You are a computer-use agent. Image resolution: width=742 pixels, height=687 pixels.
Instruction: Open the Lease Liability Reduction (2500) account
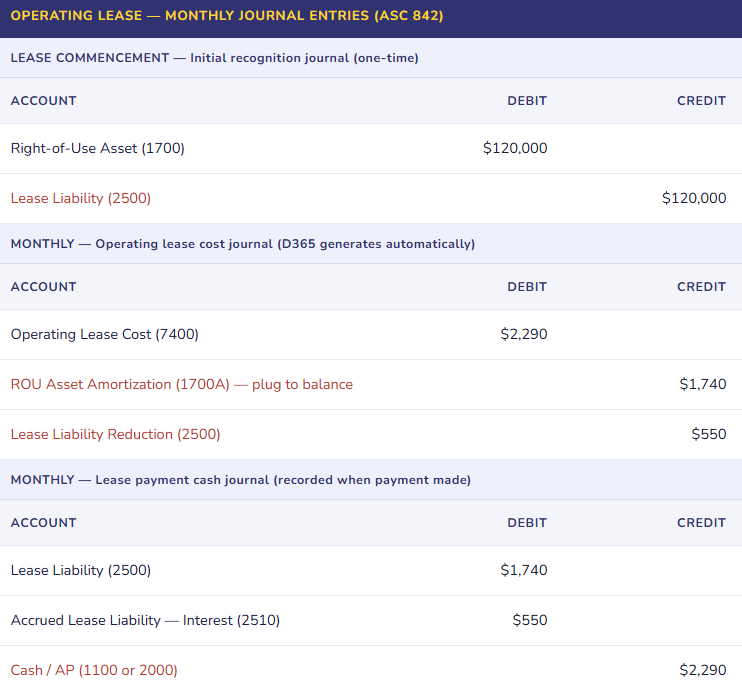116,434
